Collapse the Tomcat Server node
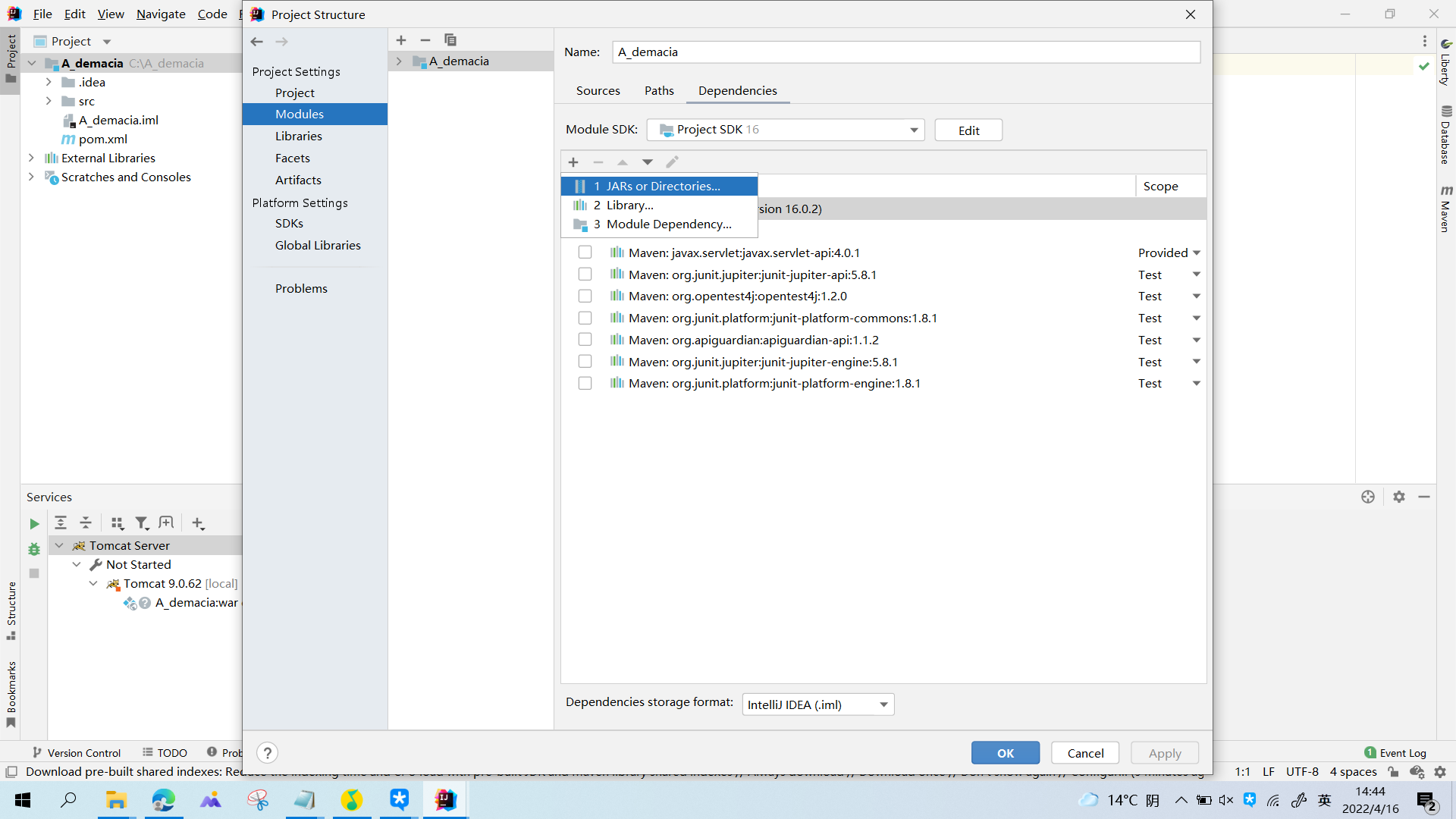The image size is (1456, 819). [x=59, y=545]
